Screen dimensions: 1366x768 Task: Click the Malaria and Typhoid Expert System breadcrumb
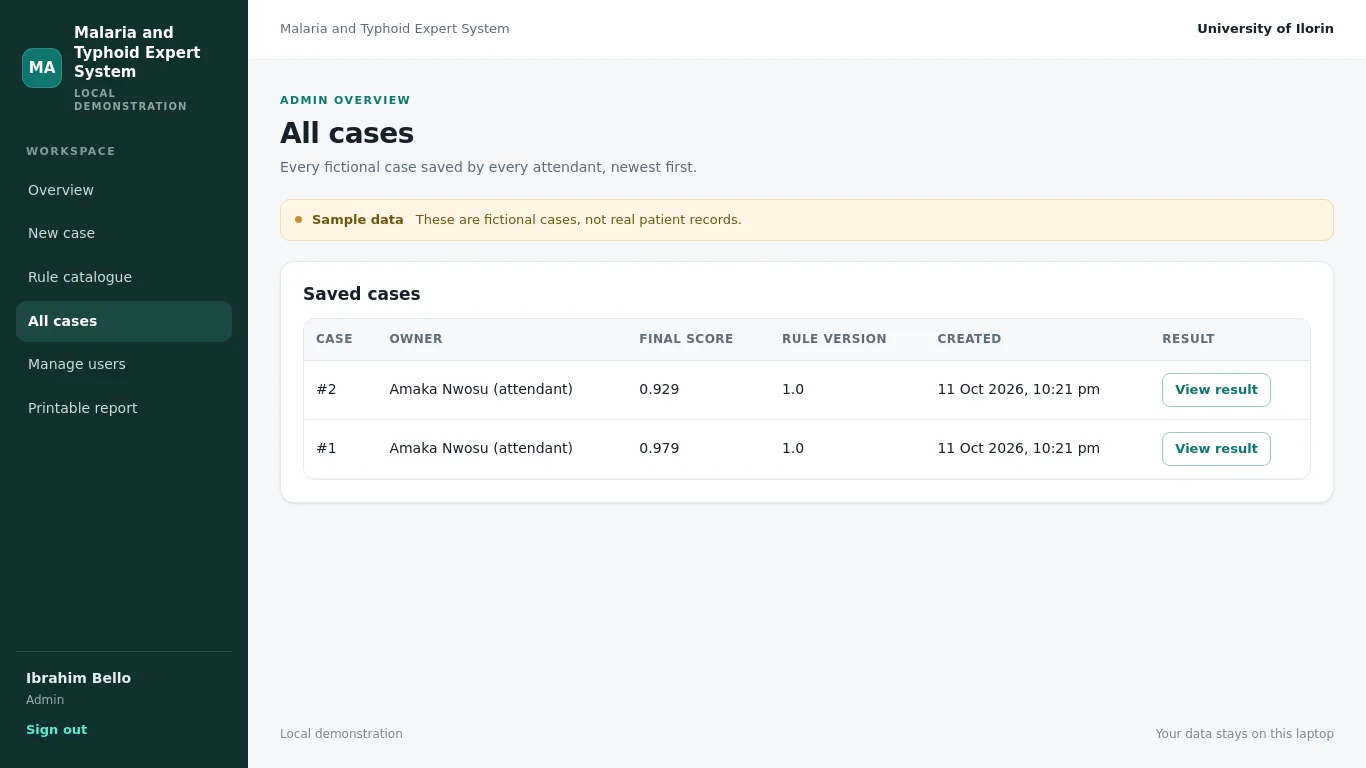[394, 29]
